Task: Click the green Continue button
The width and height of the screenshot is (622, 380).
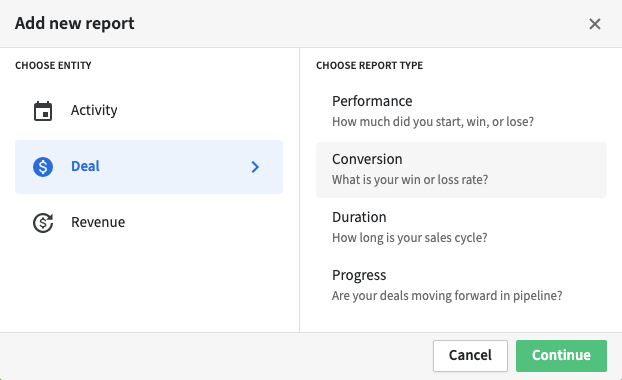Action: pos(561,355)
